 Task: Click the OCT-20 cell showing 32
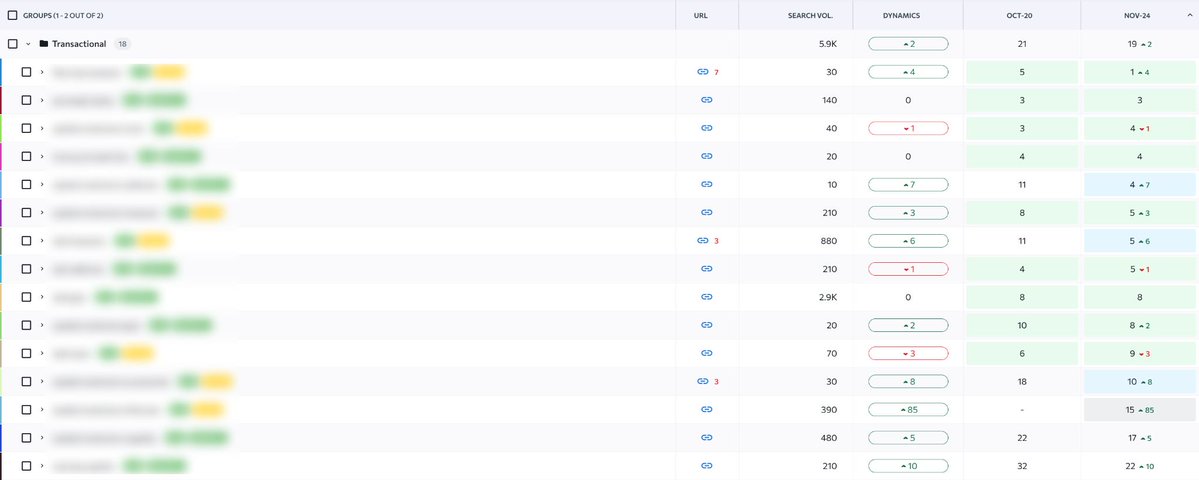coord(1022,465)
